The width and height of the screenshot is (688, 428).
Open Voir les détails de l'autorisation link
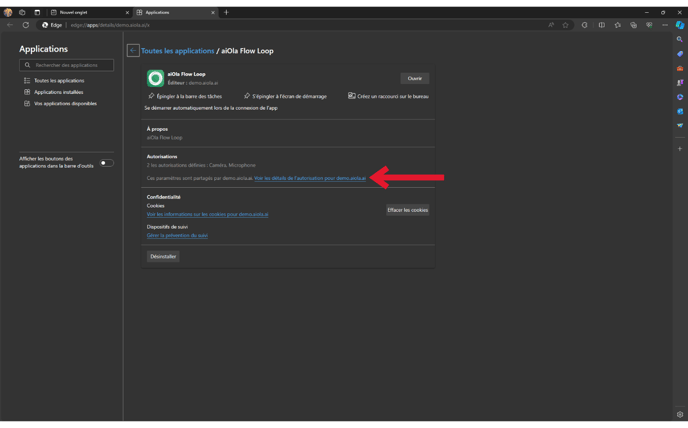point(310,178)
